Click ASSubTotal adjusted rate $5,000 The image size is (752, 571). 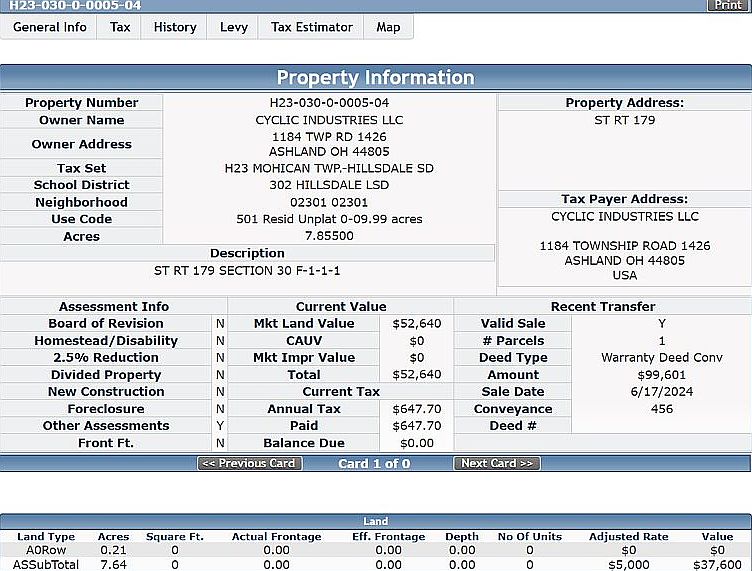click(x=628, y=565)
